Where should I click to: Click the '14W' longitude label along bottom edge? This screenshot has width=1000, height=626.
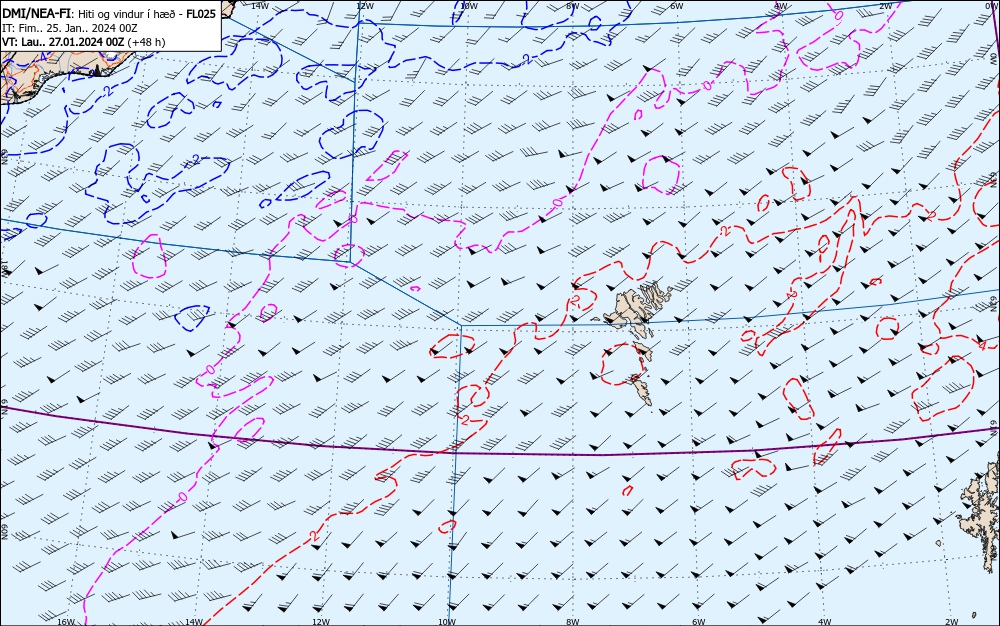click(193, 622)
